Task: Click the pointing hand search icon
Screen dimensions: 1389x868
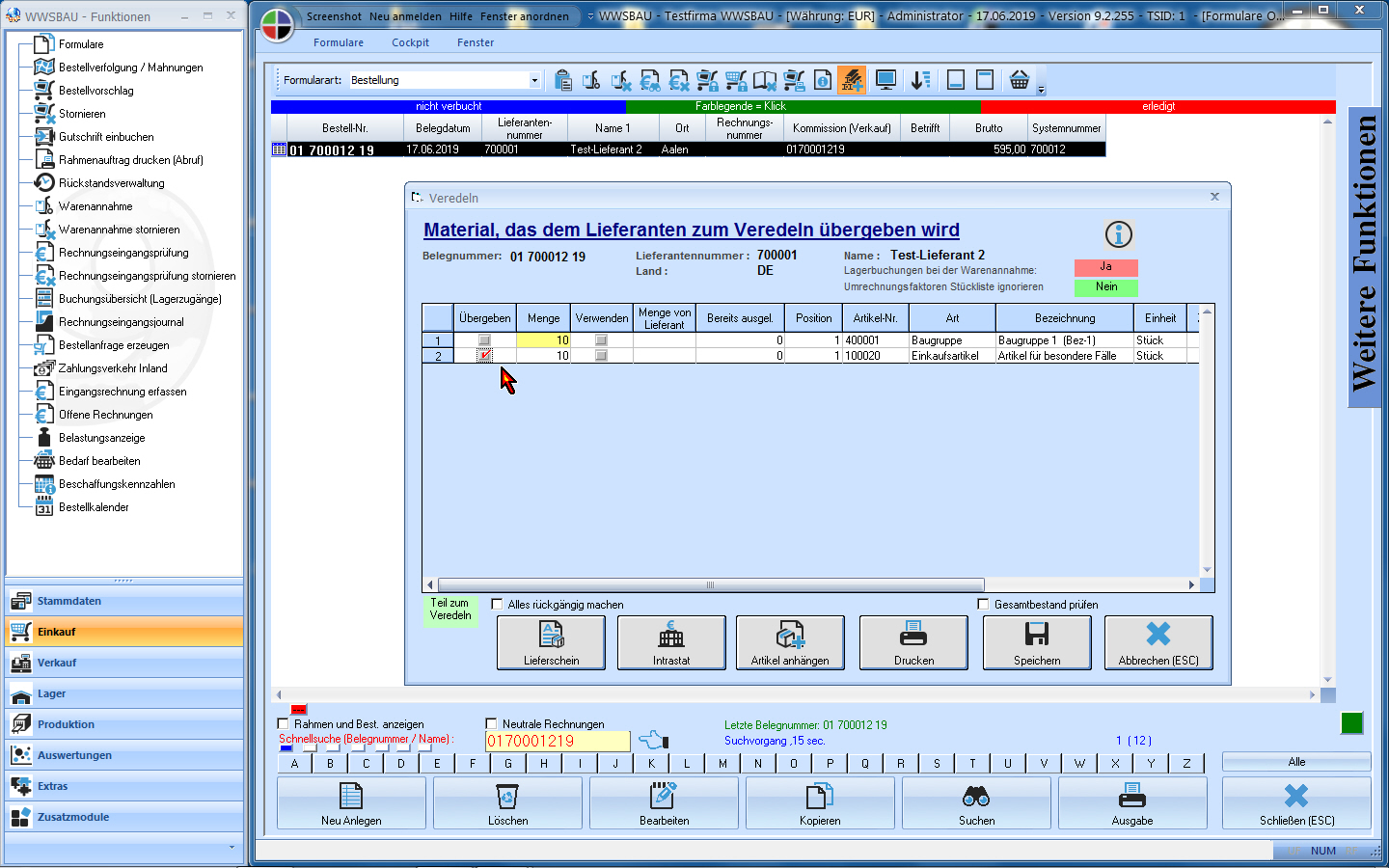Action: pyautogui.click(x=653, y=741)
